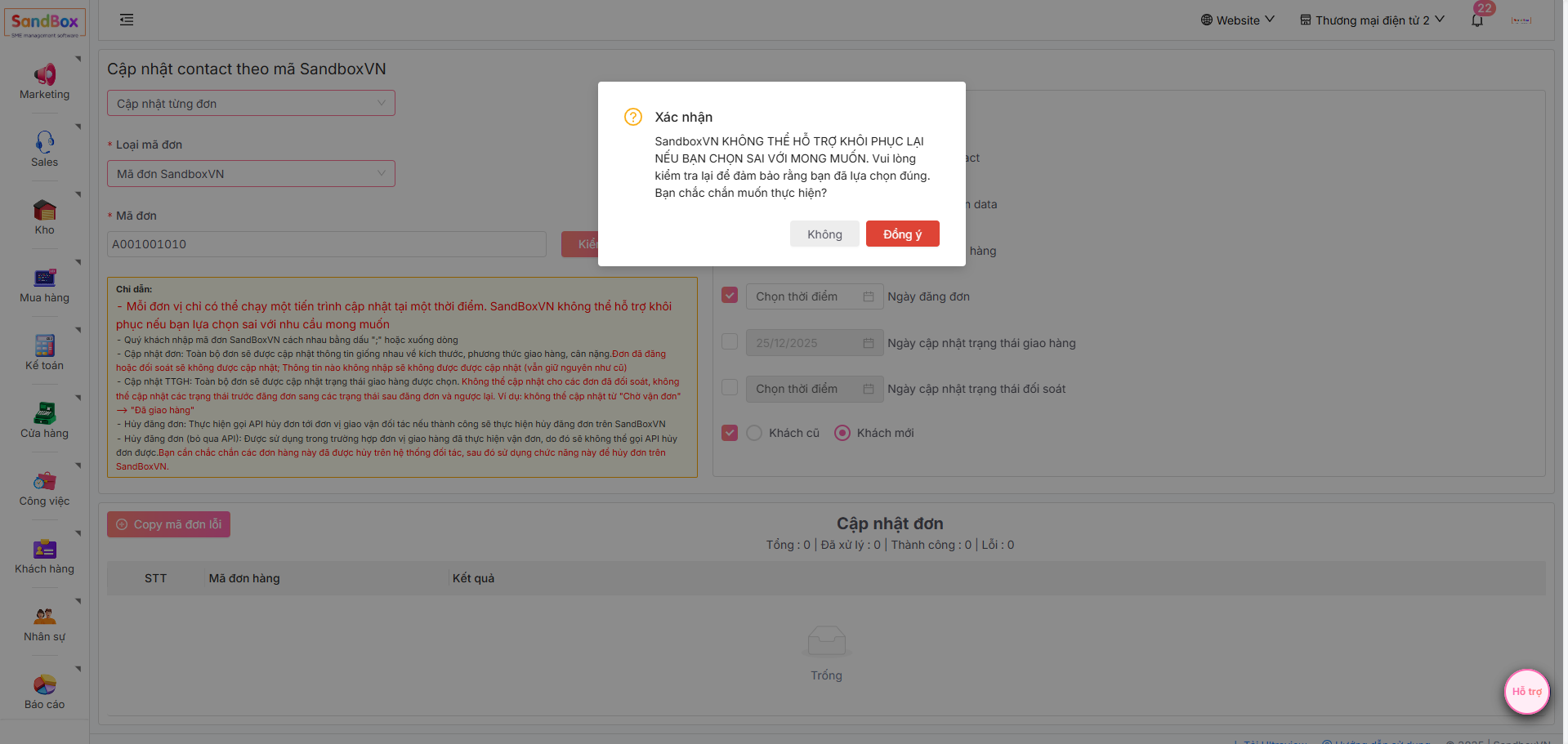Open the Mã đơn SandboxVN dropdown
The width and height of the screenshot is (1568, 744).
[x=251, y=174]
